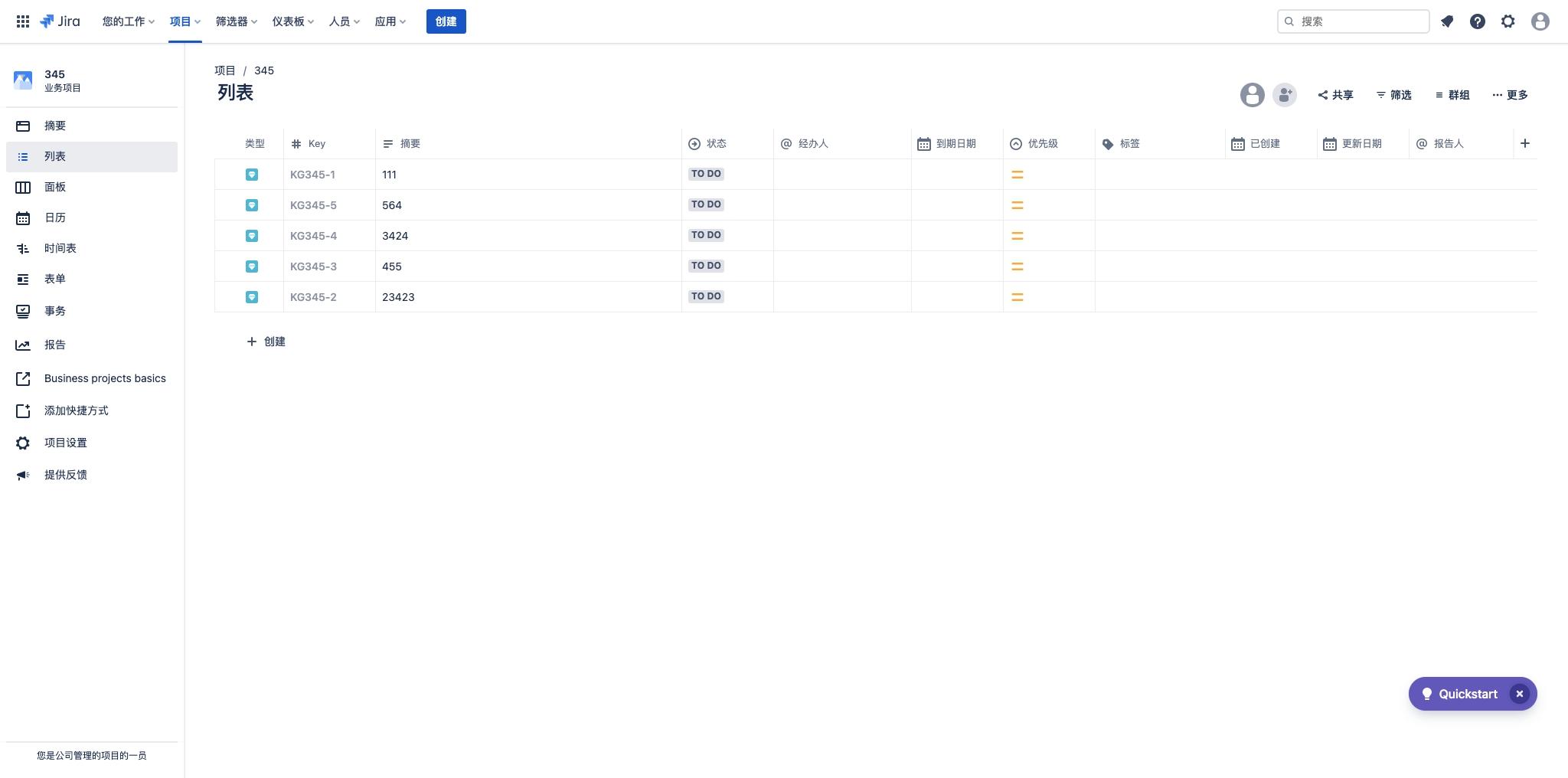
Task: Open issue key KG345-4
Action: coord(313,236)
